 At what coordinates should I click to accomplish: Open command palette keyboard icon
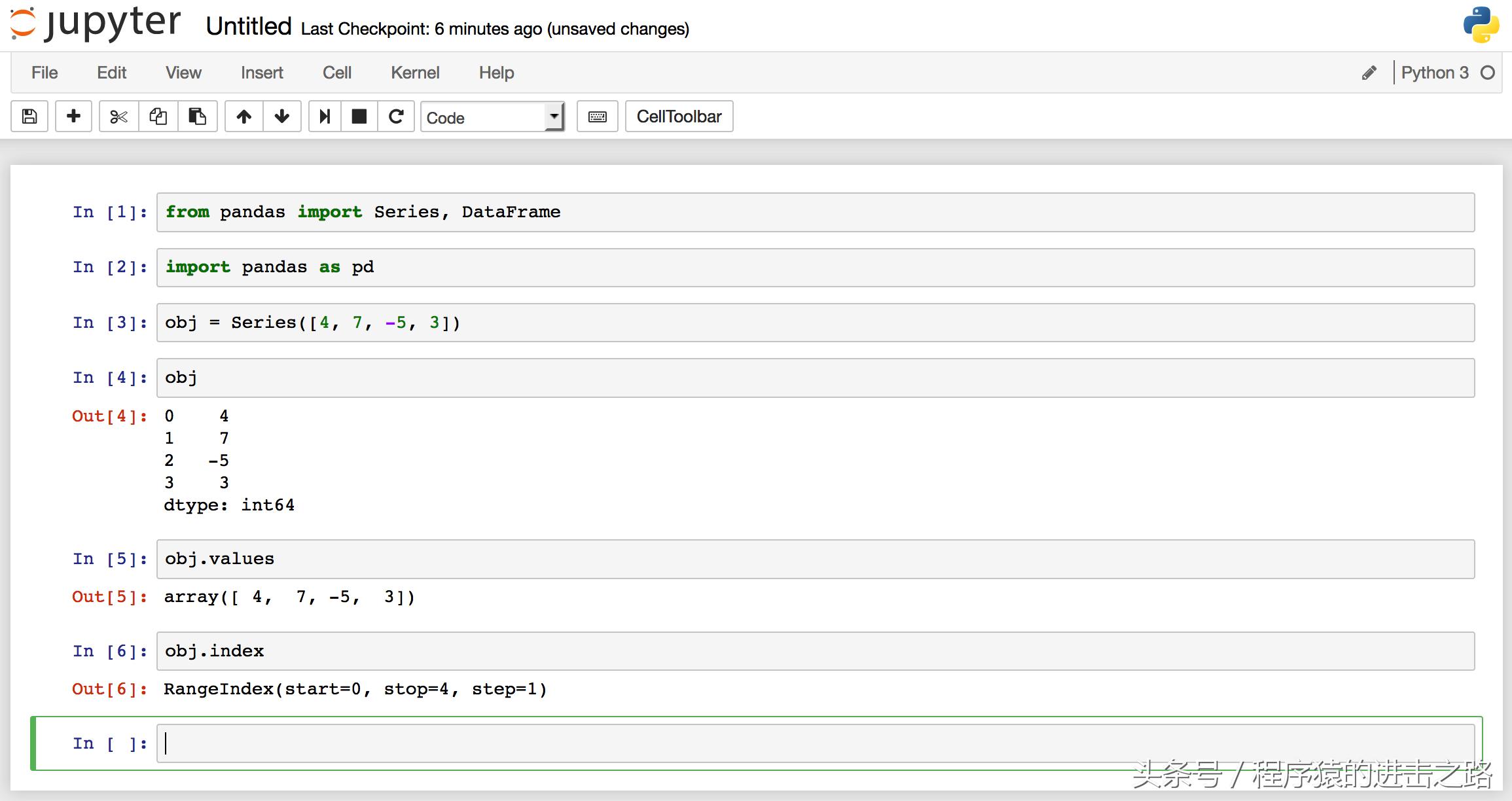click(597, 116)
